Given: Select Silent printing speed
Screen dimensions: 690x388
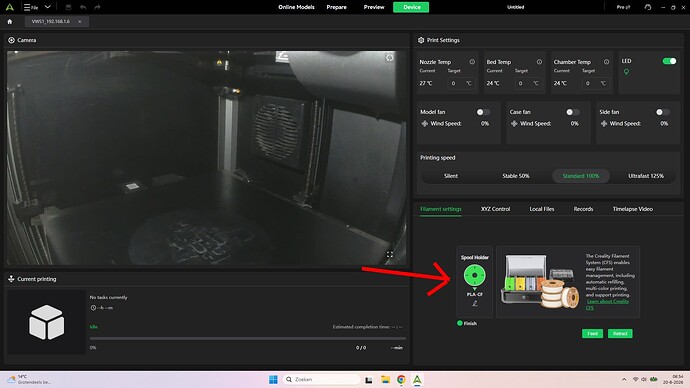Looking at the screenshot, I should pyautogui.click(x=451, y=176).
